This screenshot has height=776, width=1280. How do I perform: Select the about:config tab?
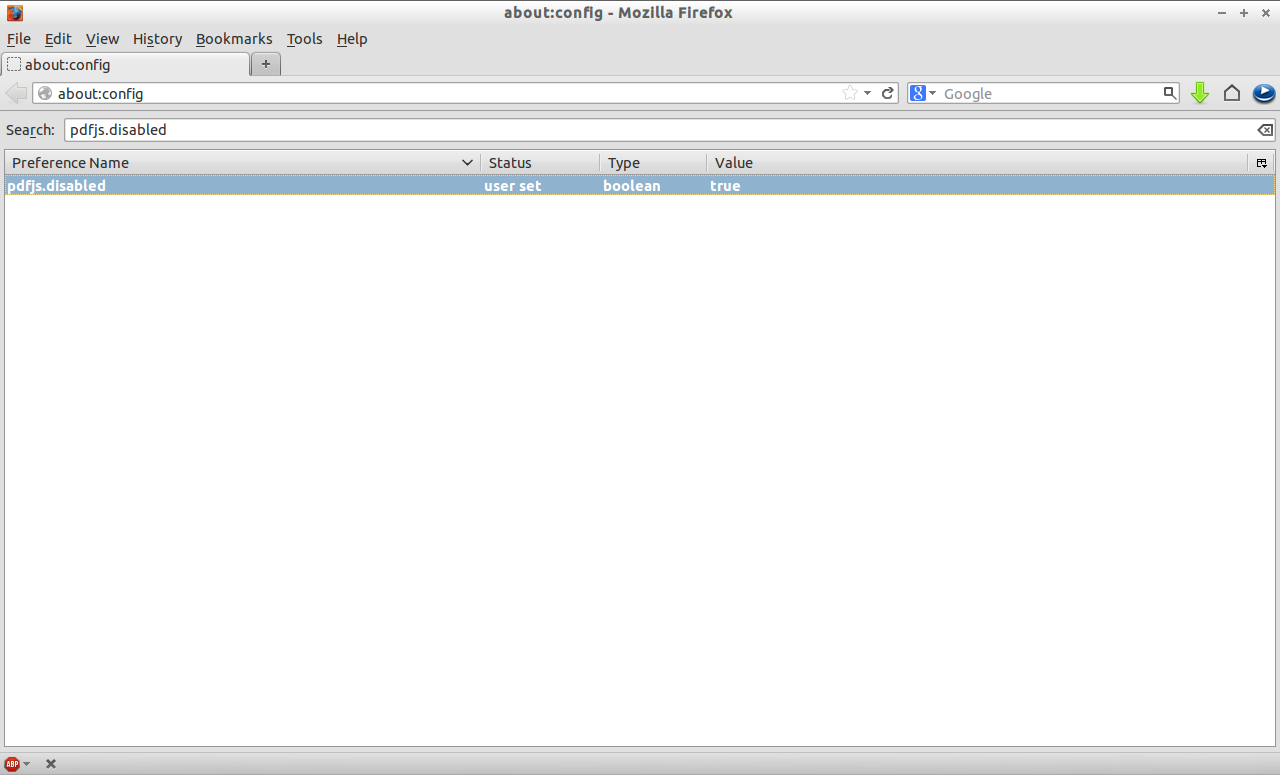[126, 64]
